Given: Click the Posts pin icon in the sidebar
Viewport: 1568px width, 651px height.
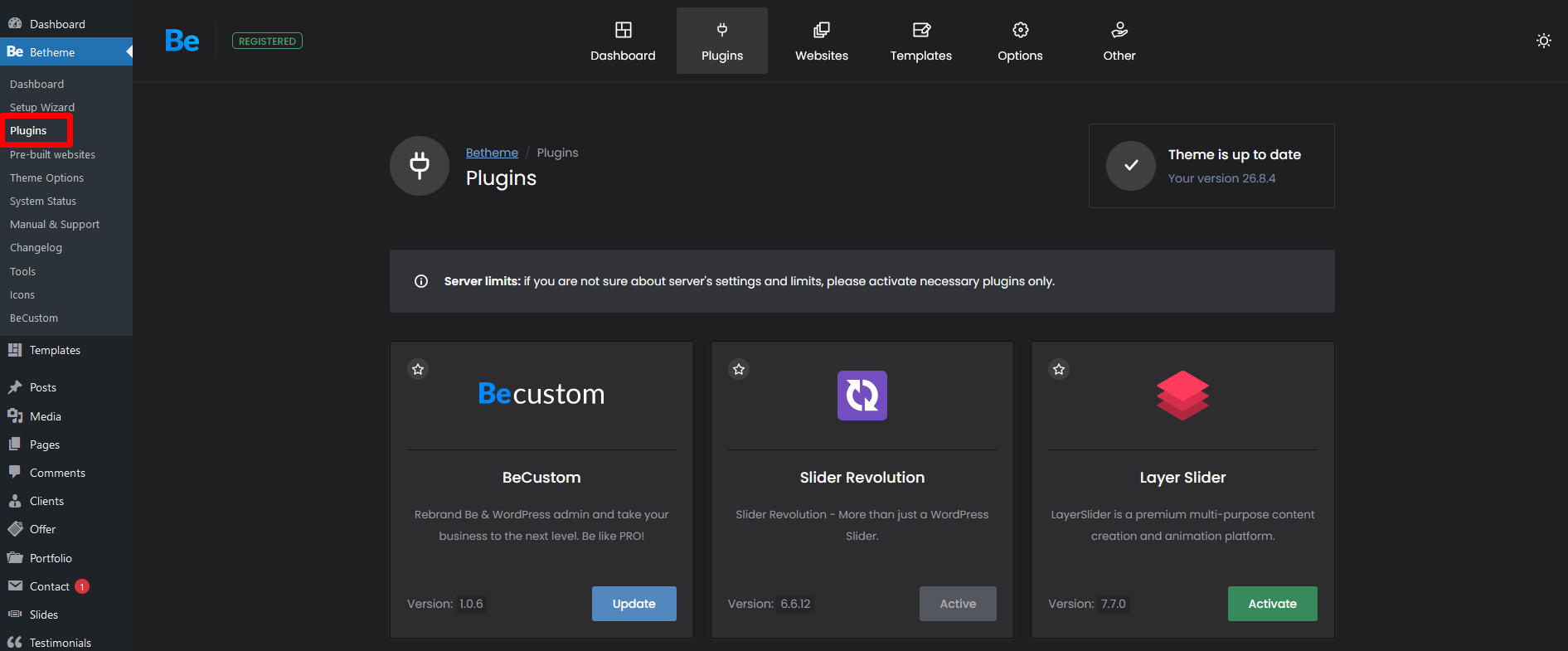Looking at the screenshot, I should (x=15, y=387).
